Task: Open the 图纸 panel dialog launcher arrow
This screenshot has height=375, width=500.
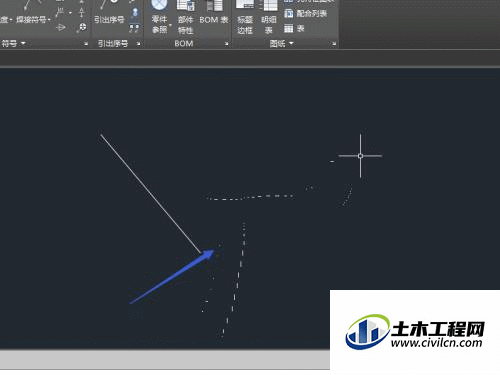Action: click(334, 44)
